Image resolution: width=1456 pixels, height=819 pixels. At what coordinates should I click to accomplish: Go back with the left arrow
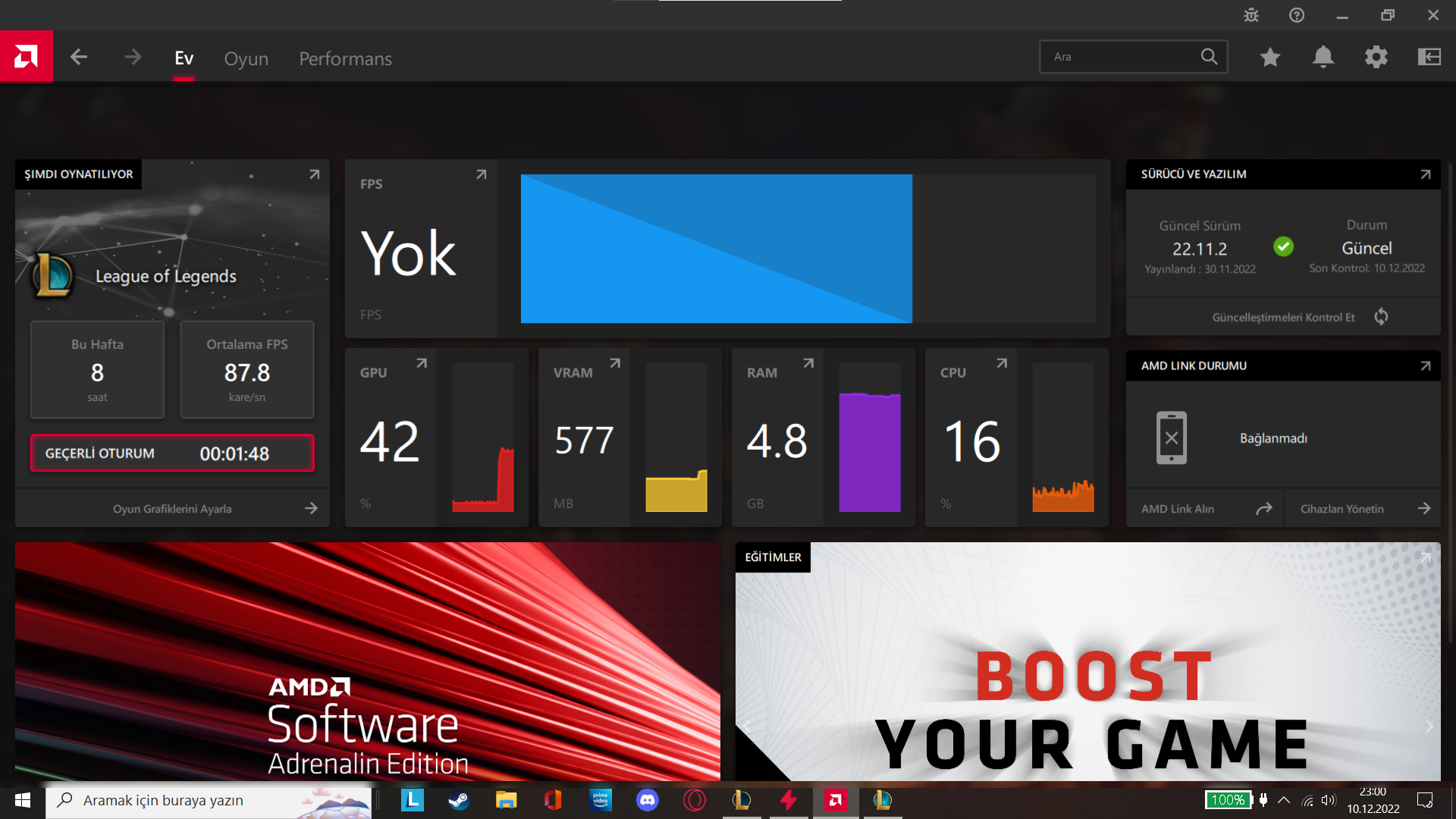coord(79,57)
